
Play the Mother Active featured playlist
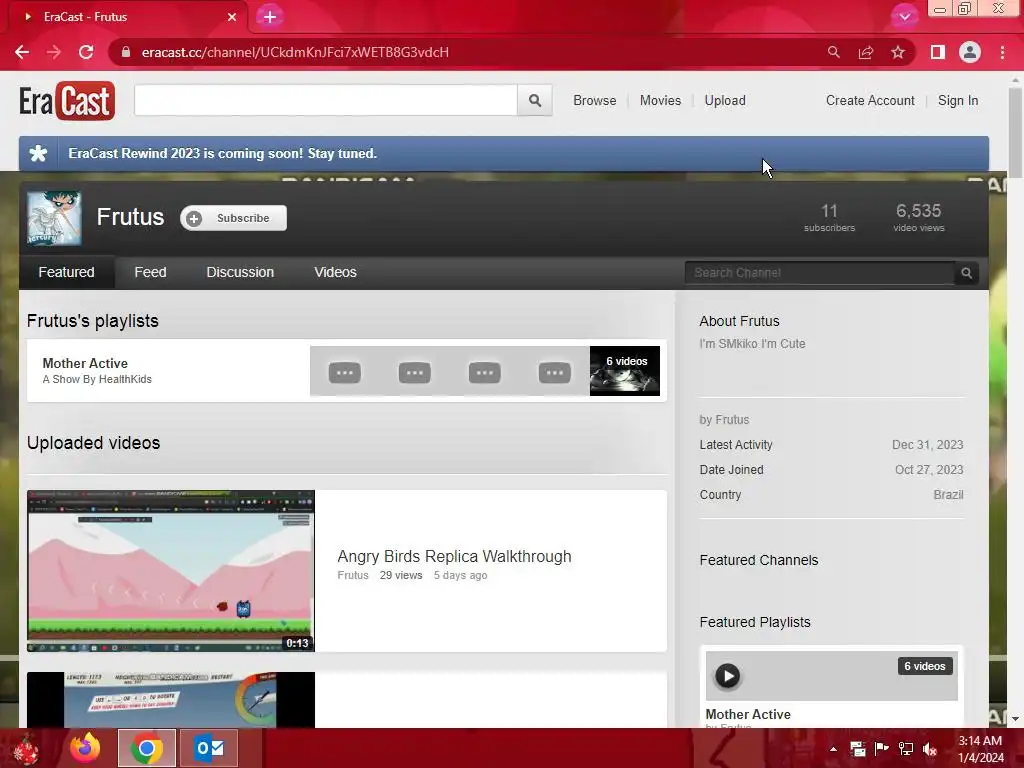[x=728, y=676]
